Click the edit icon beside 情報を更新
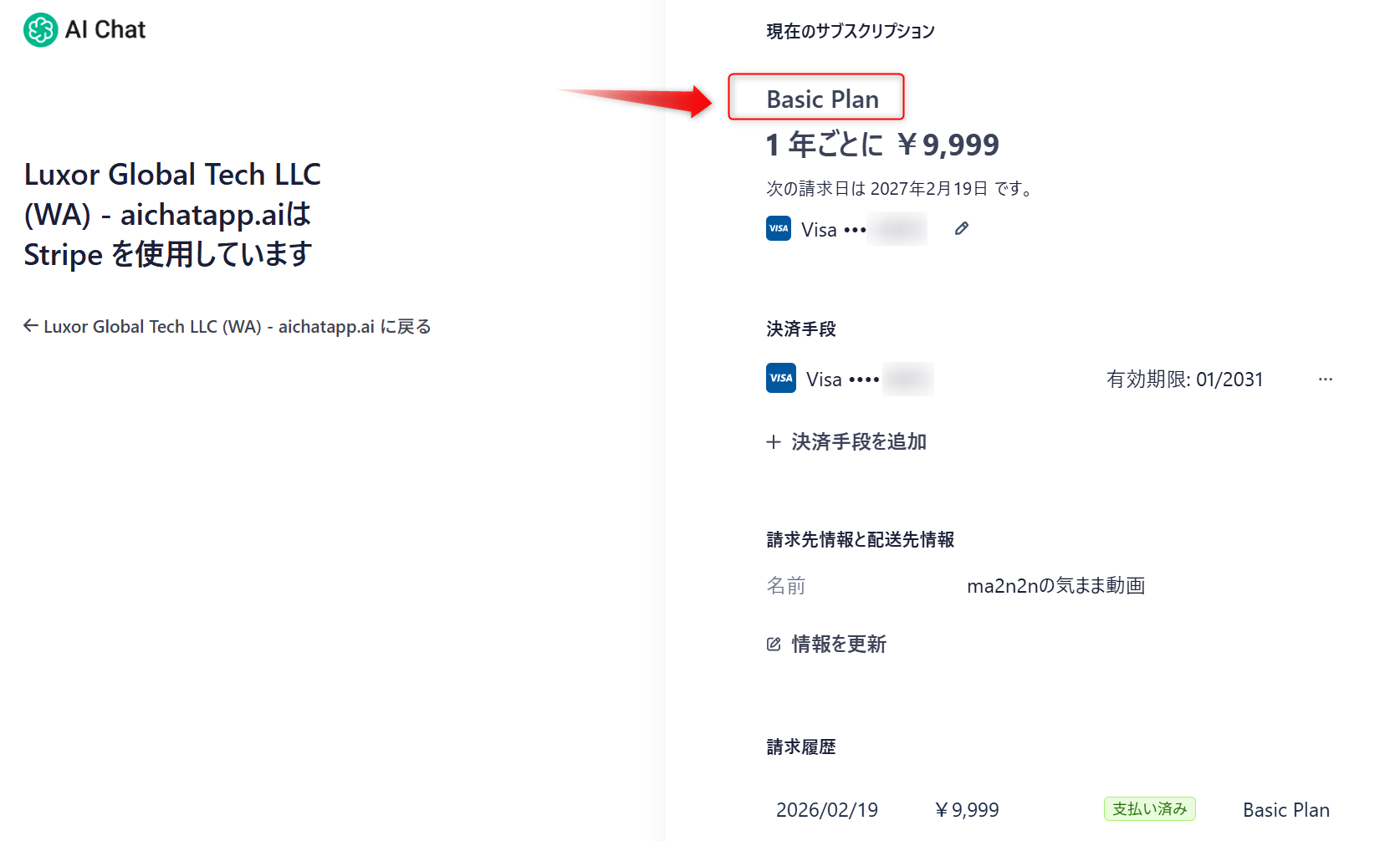Screen dimensions: 1400x841 pos(774,644)
